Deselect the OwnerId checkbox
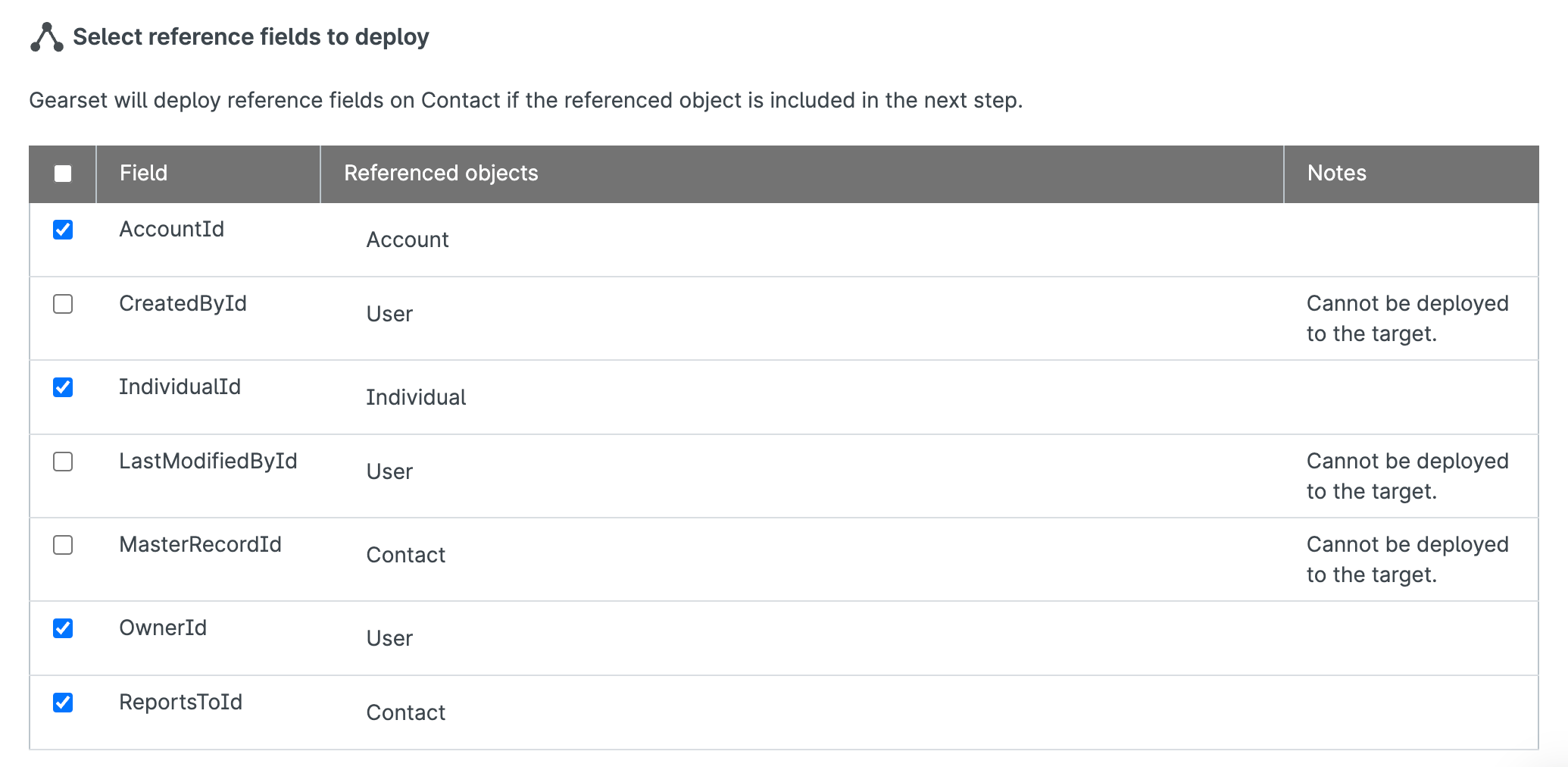 (63, 628)
